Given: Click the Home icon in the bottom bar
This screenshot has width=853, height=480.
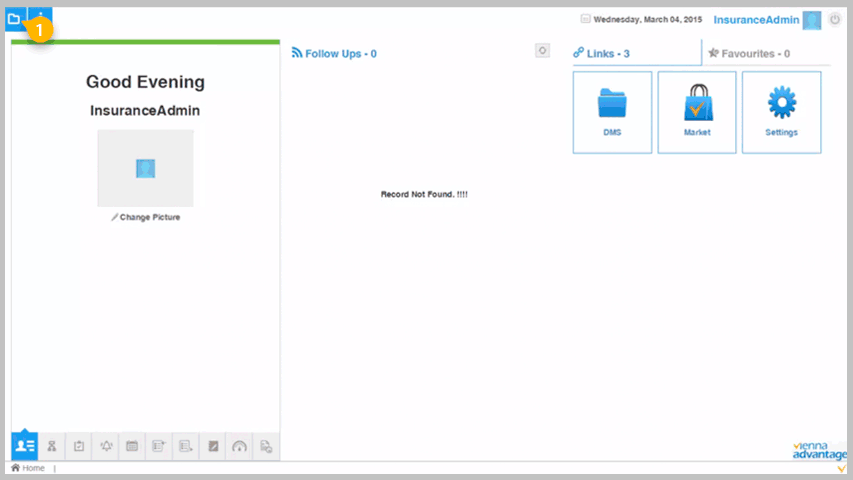Looking at the screenshot, I should pos(15,467).
